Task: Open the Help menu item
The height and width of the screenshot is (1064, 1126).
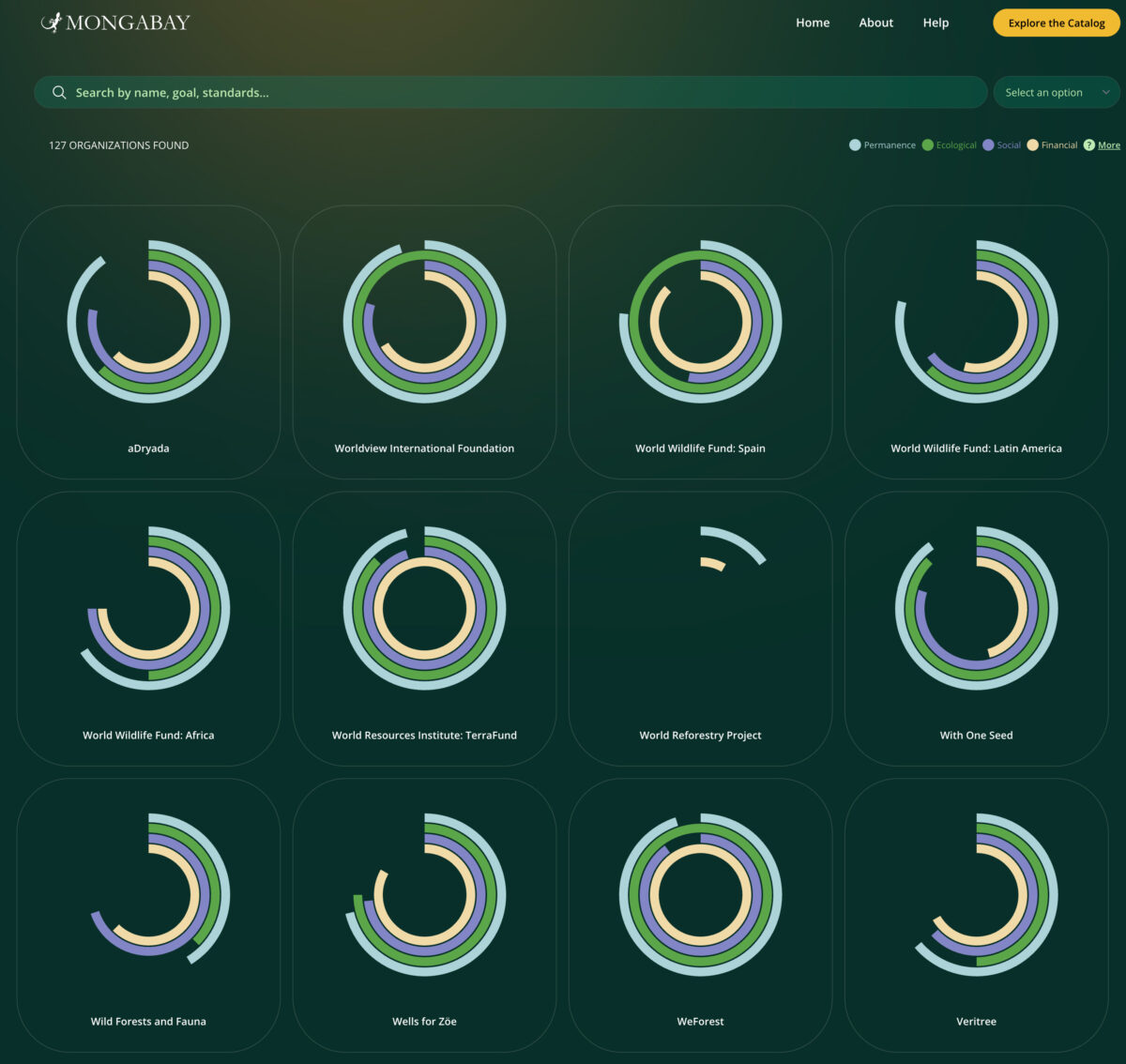Action: pyautogui.click(x=936, y=23)
